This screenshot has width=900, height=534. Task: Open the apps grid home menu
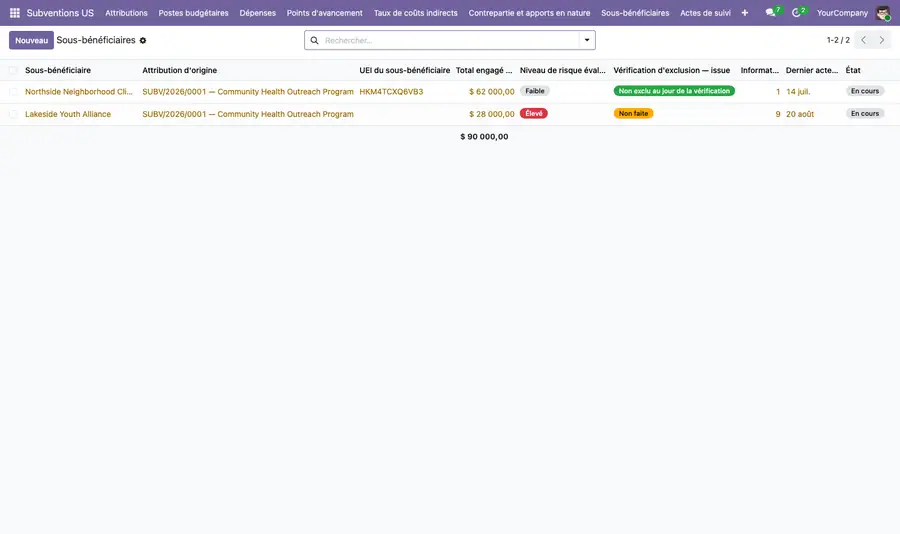pos(15,13)
